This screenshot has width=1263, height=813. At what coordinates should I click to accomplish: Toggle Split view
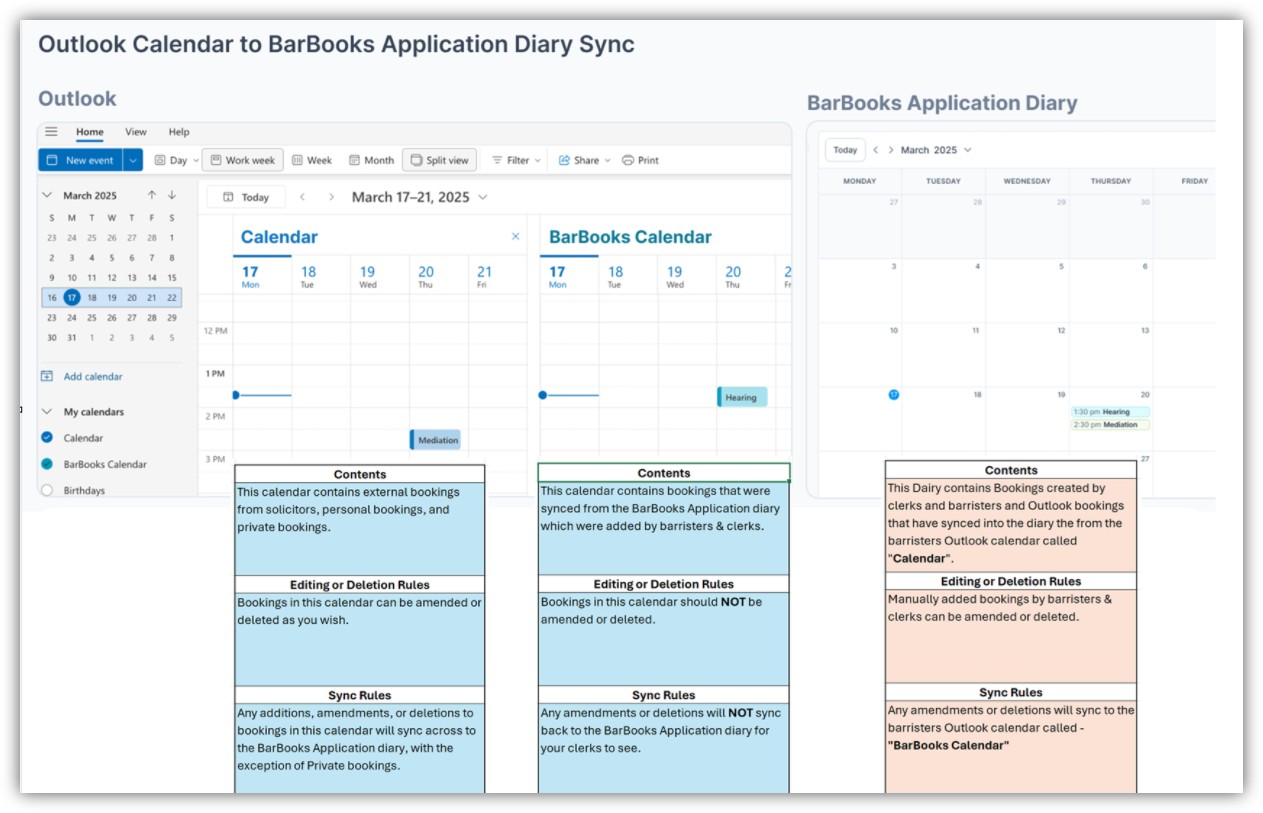coord(439,160)
